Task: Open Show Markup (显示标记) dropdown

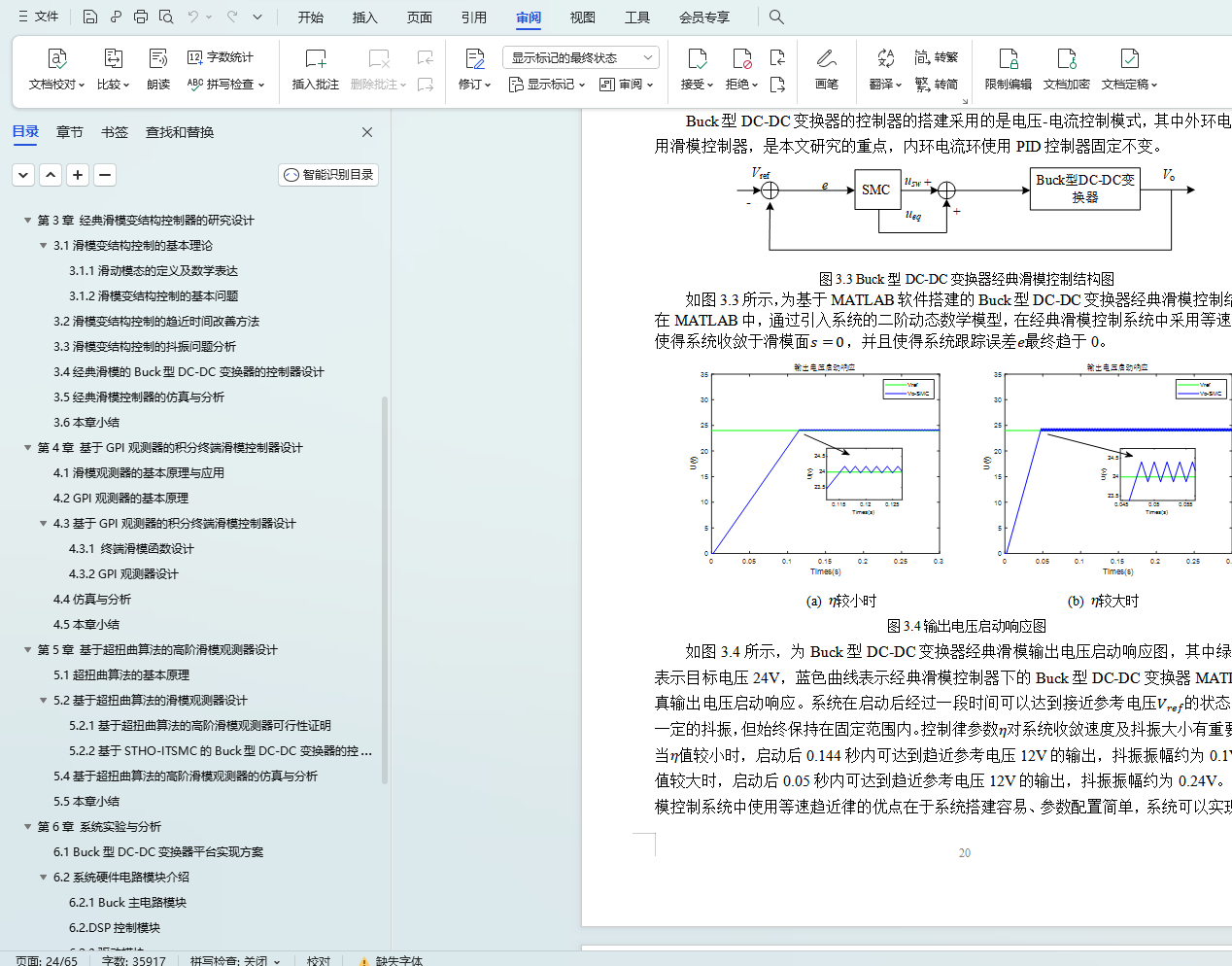Action: [549, 85]
